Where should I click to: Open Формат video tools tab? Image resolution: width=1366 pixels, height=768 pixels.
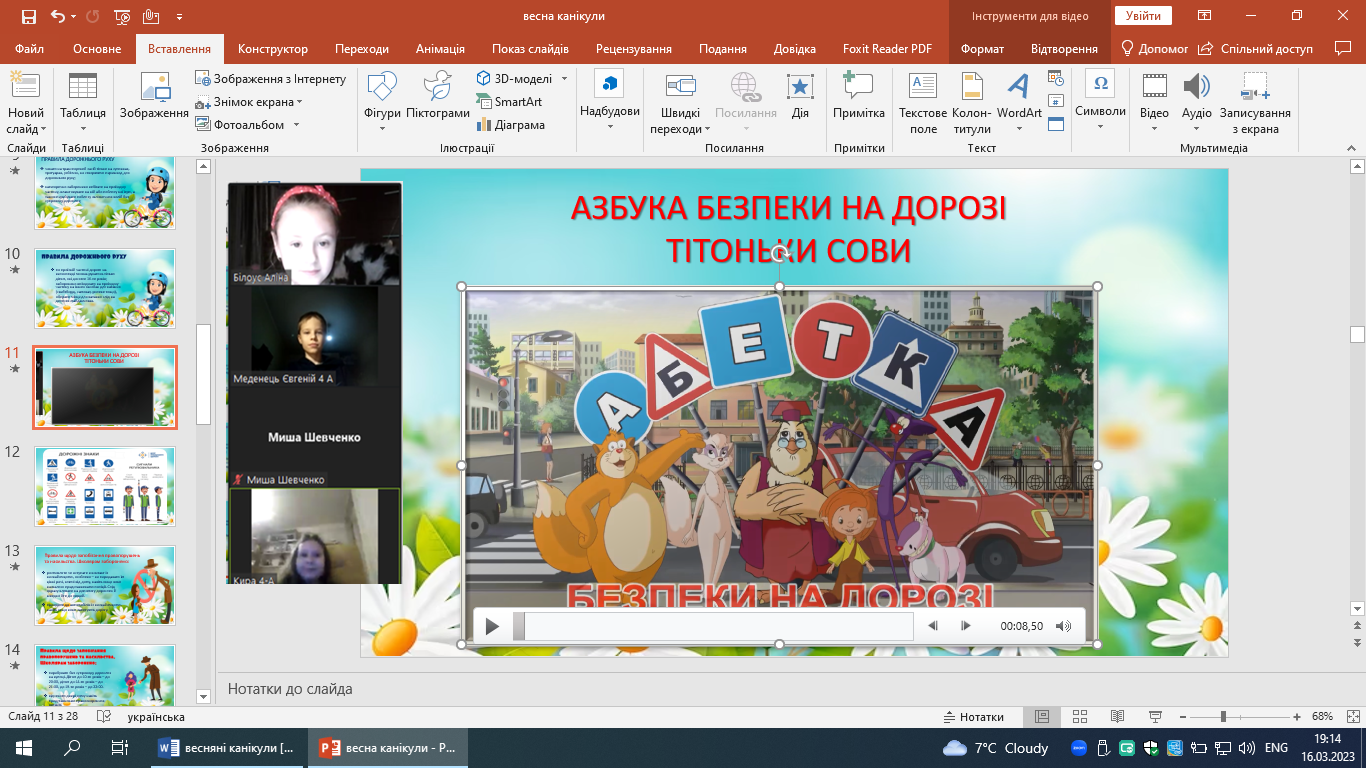(982, 48)
